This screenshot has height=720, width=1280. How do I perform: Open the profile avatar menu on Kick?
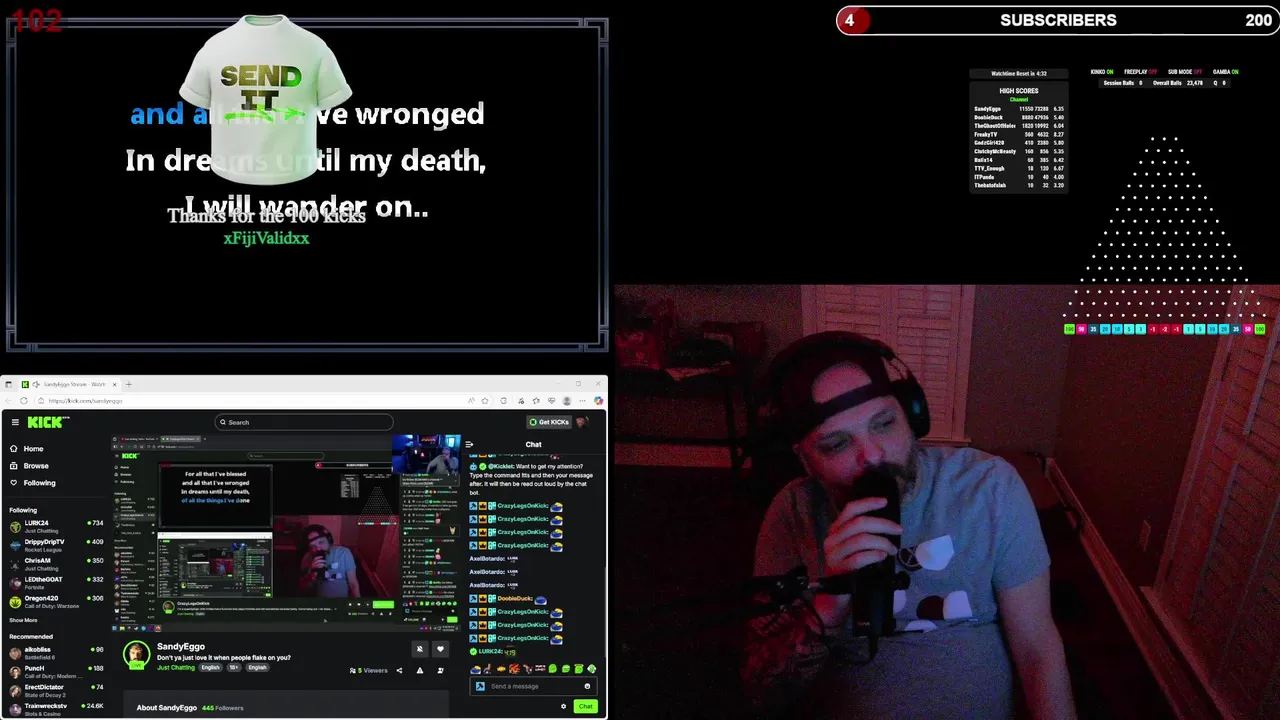582,422
